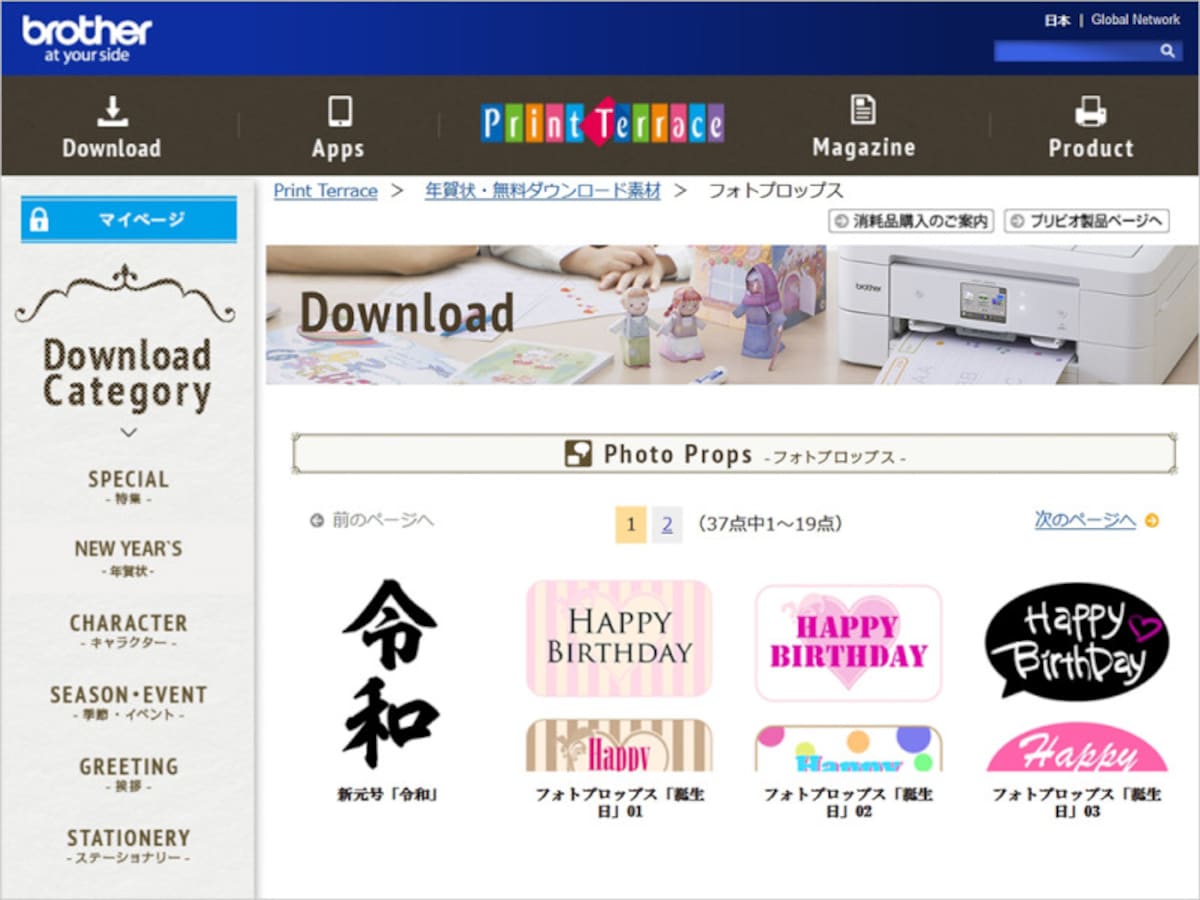Open the black speech-bubble Birthday 03 thumbnail
The height and width of the screenshot is (900, 1200).
(1076, 675)
